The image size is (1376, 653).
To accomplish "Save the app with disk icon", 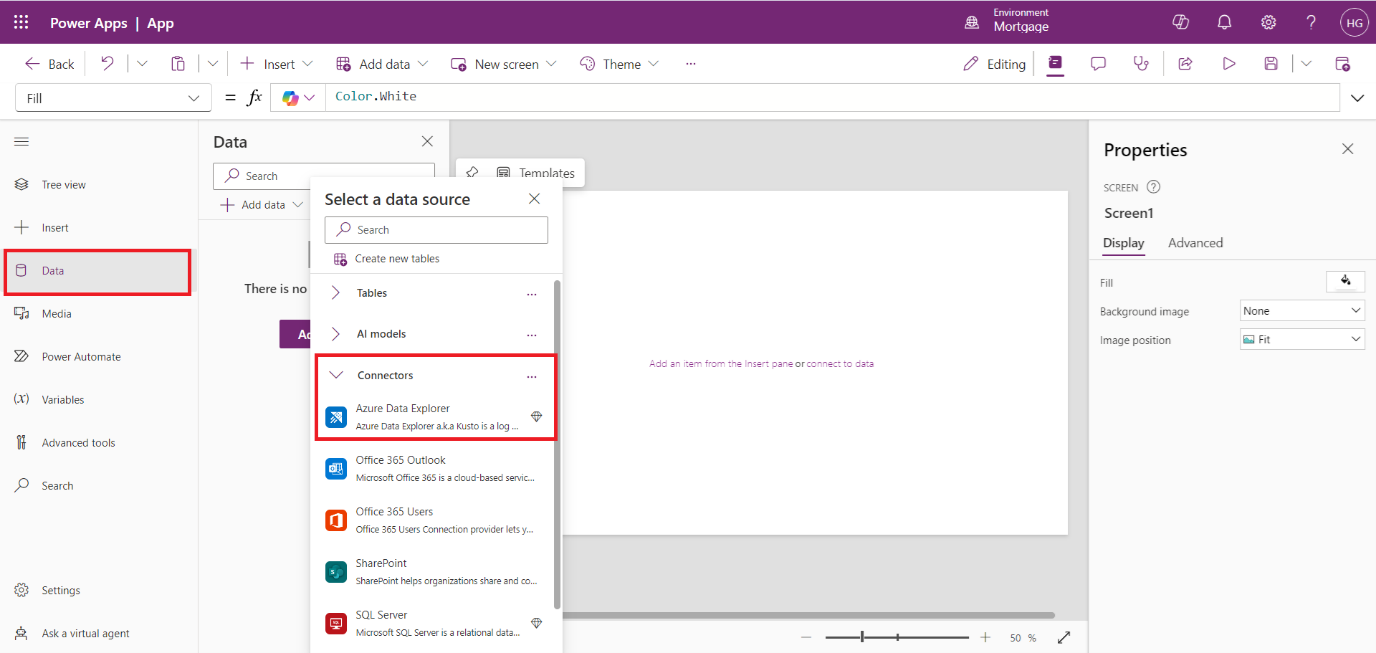I will pos(1271,64).
